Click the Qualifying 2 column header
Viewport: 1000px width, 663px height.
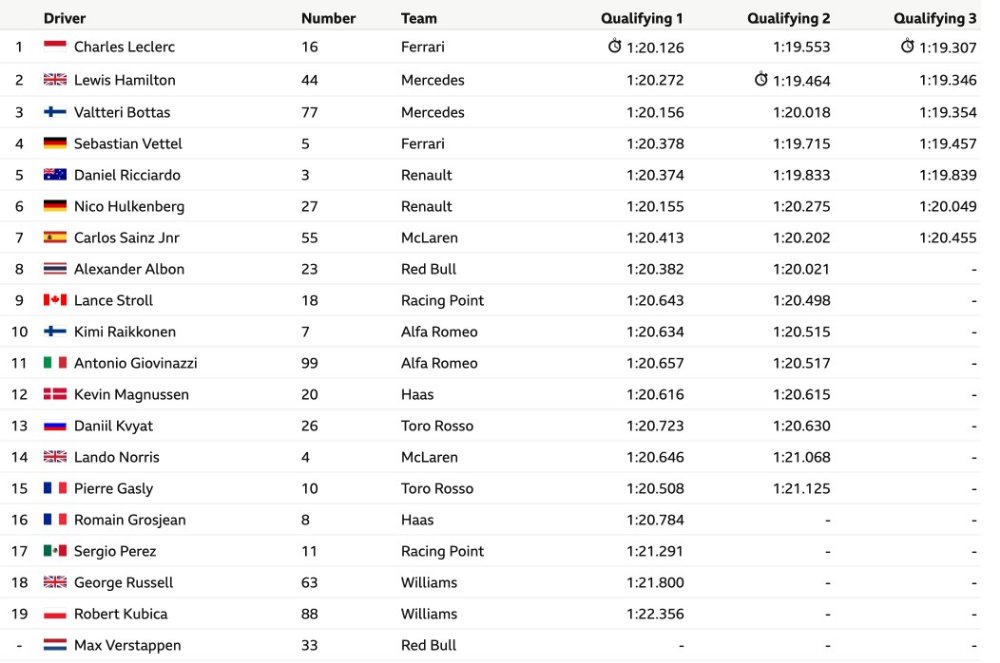788,18
